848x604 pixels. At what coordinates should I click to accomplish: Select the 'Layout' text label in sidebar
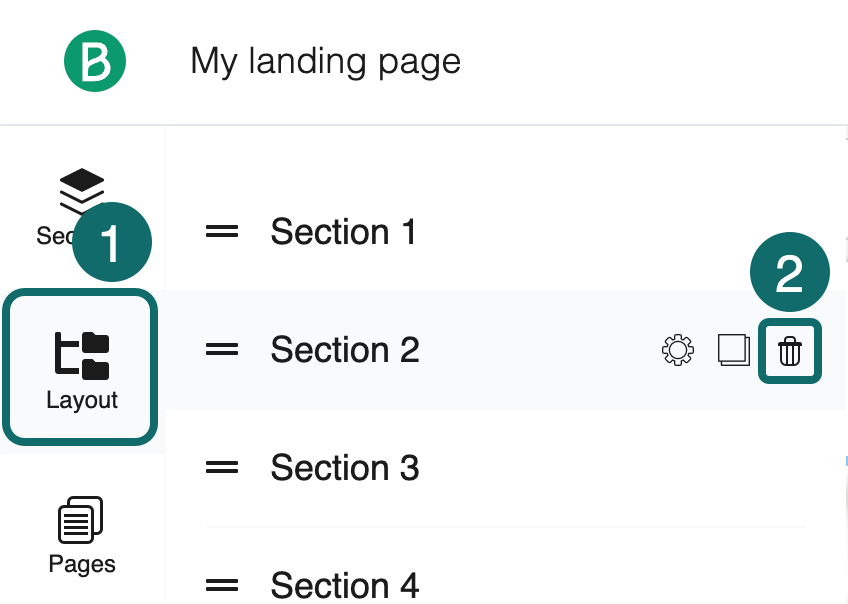coord(82,400)
